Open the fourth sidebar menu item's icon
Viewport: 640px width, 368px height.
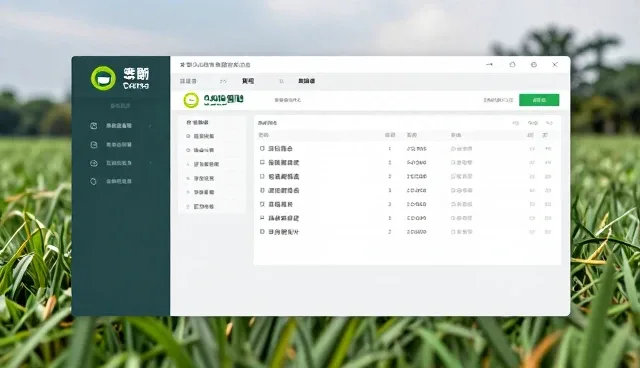click(x=93, y=182)
